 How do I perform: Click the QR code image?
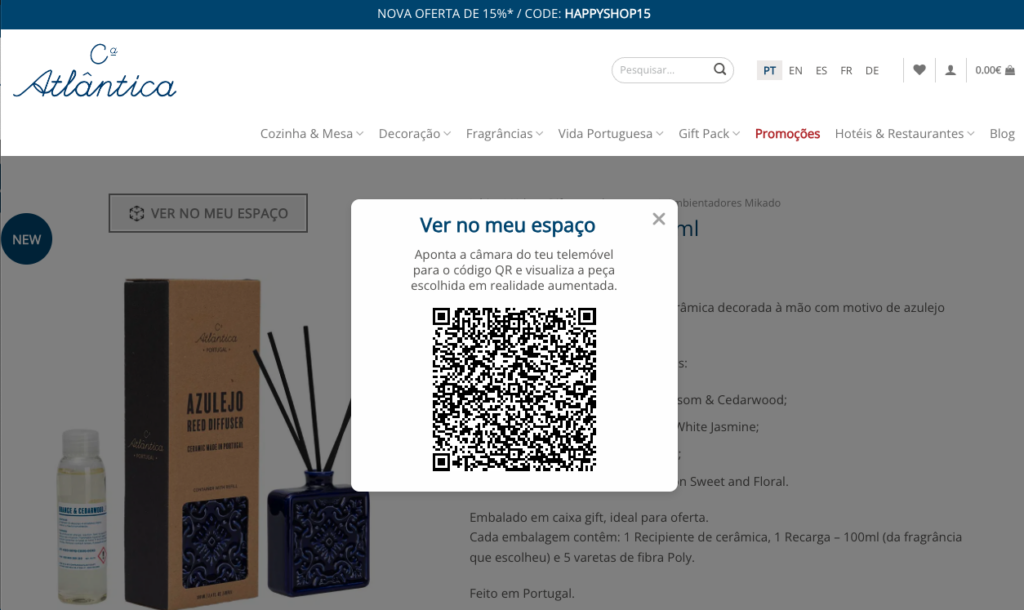(x=514, y=389)
